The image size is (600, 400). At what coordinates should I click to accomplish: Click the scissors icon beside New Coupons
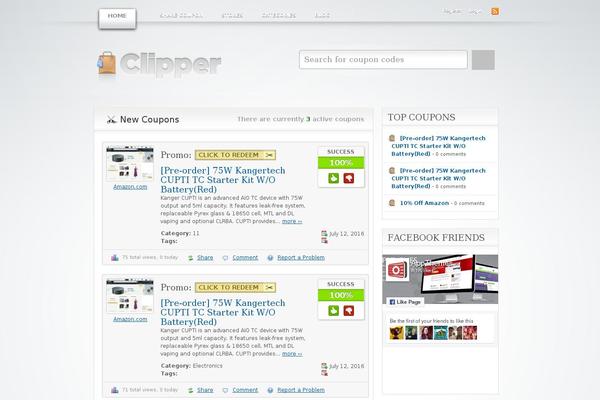(x=111, y=119)
